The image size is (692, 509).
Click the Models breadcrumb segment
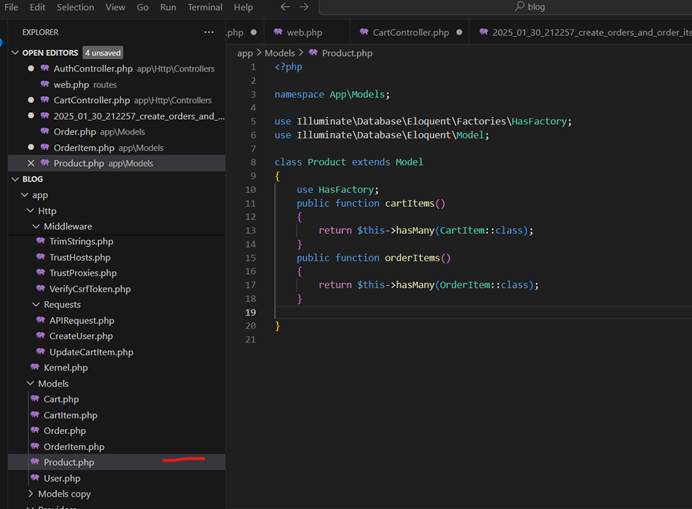click(x=280, y=53)
